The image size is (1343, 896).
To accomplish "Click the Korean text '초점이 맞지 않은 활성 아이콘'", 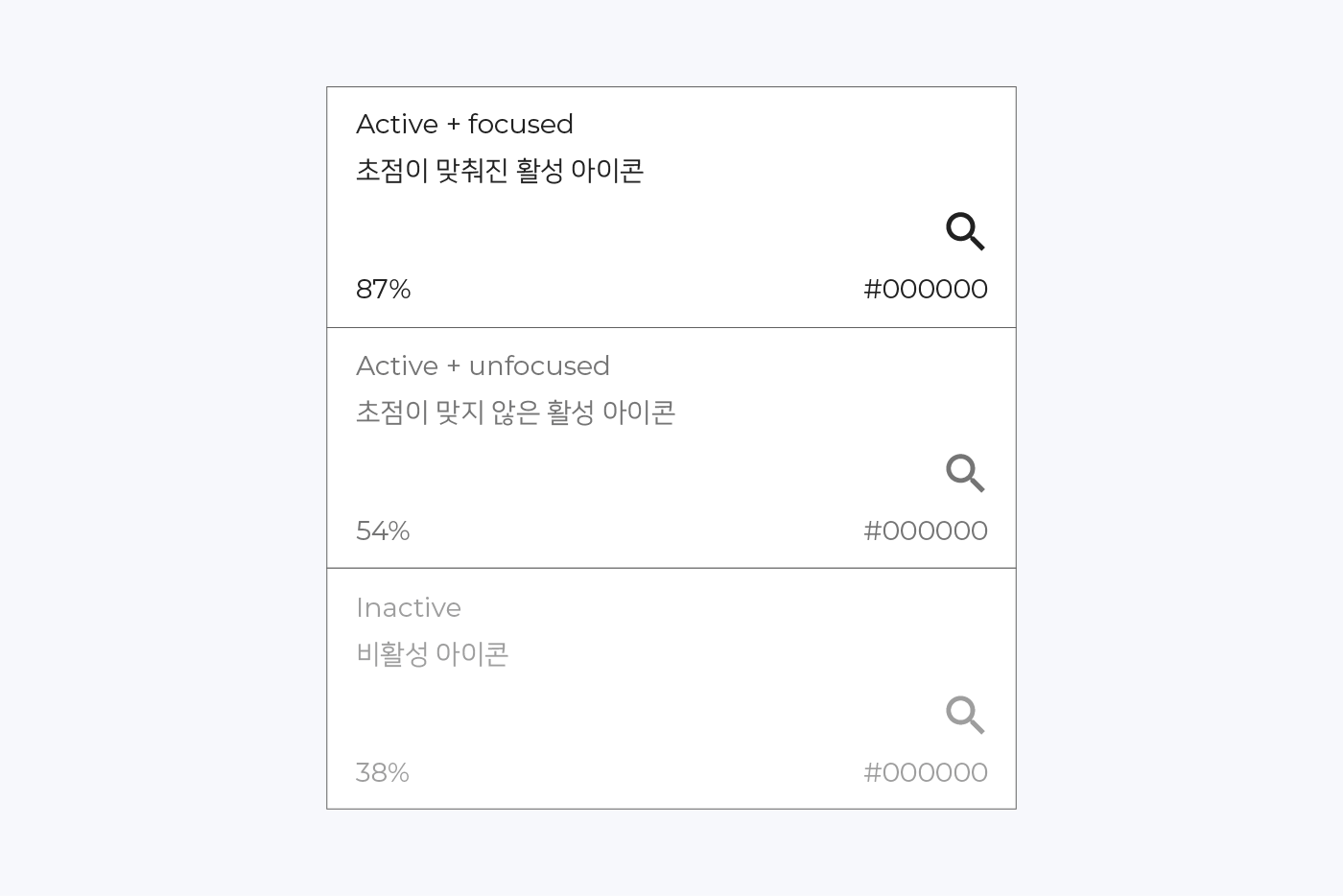I will pos(516,413).
